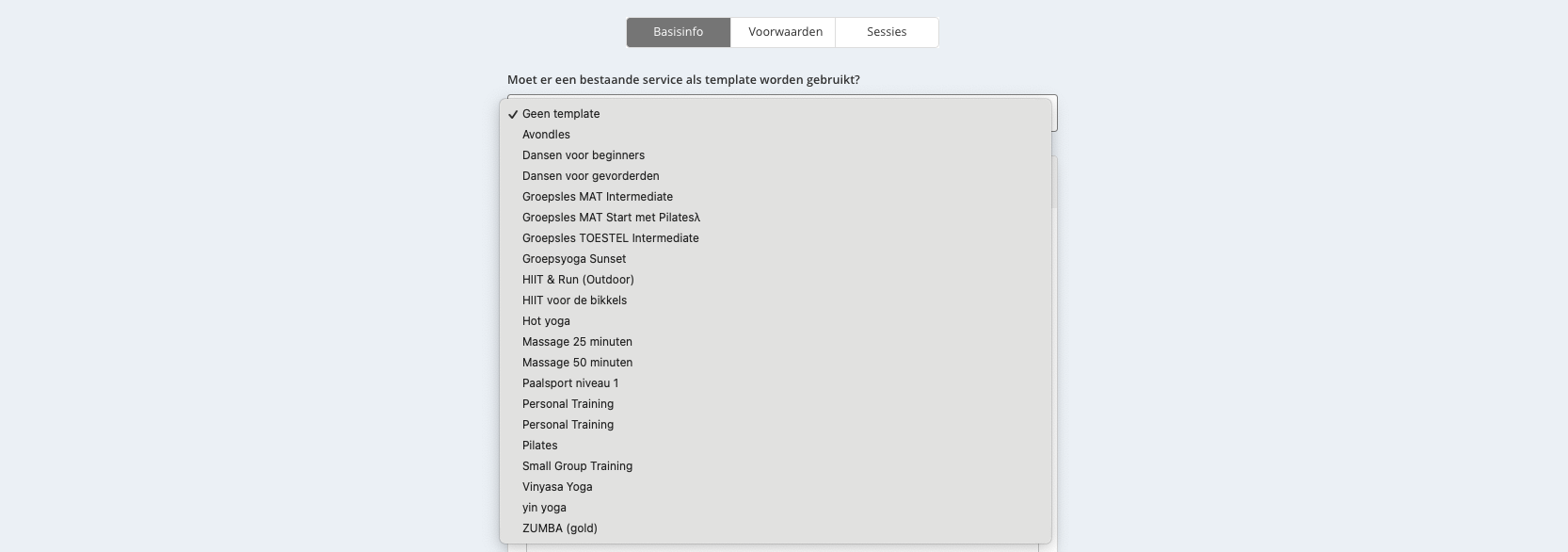
Task: Choose Vinyasa Yoga from list
Action: point(776,487)
